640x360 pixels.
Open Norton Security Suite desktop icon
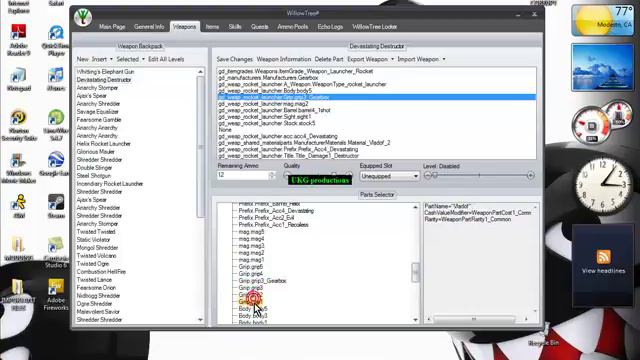click(x=19, y=125)
